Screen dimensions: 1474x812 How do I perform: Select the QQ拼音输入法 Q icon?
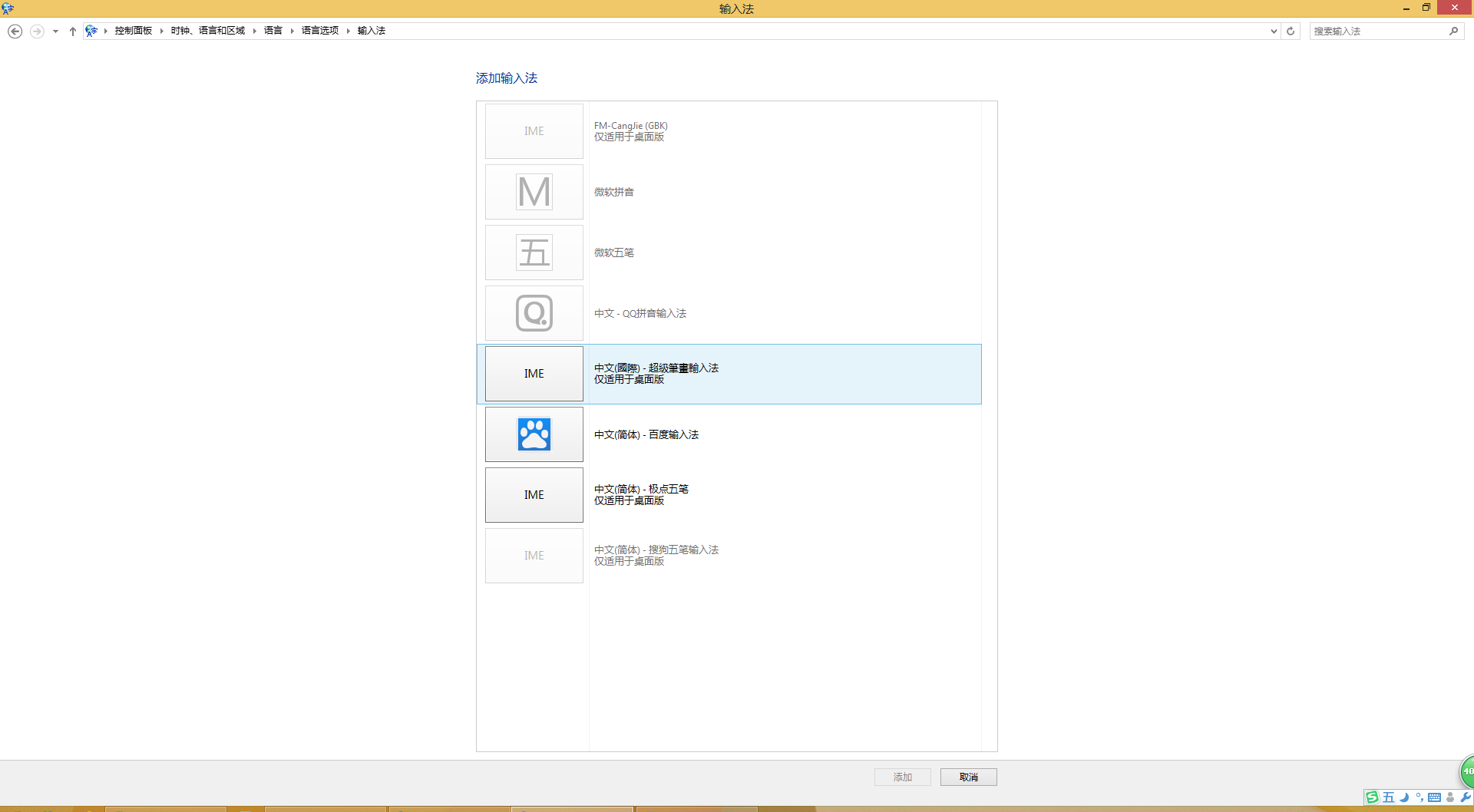tap(534, 313)
